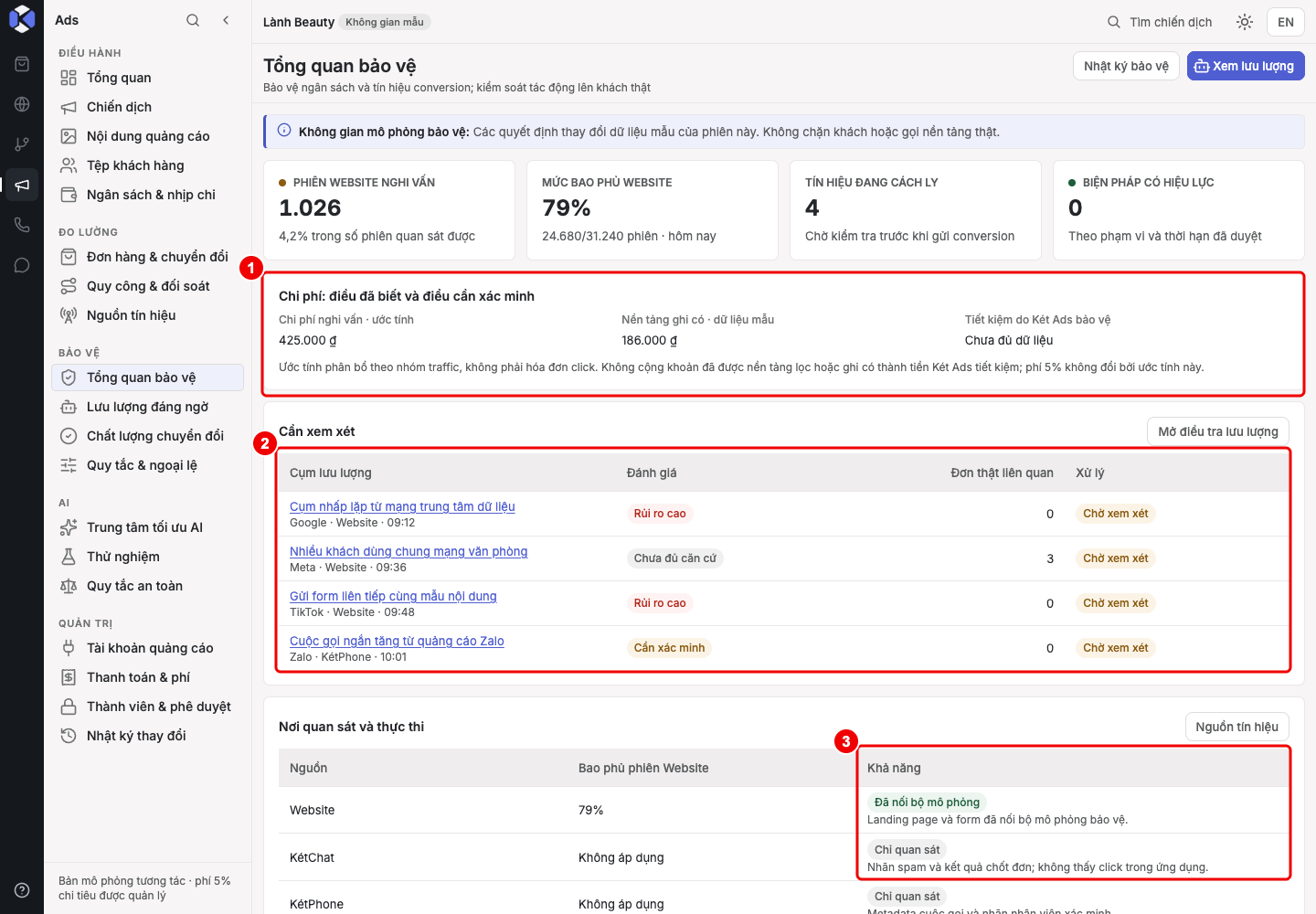Open Ngân sách & nhịp chi
1316x914 pixels.
(x=147, y=195)
